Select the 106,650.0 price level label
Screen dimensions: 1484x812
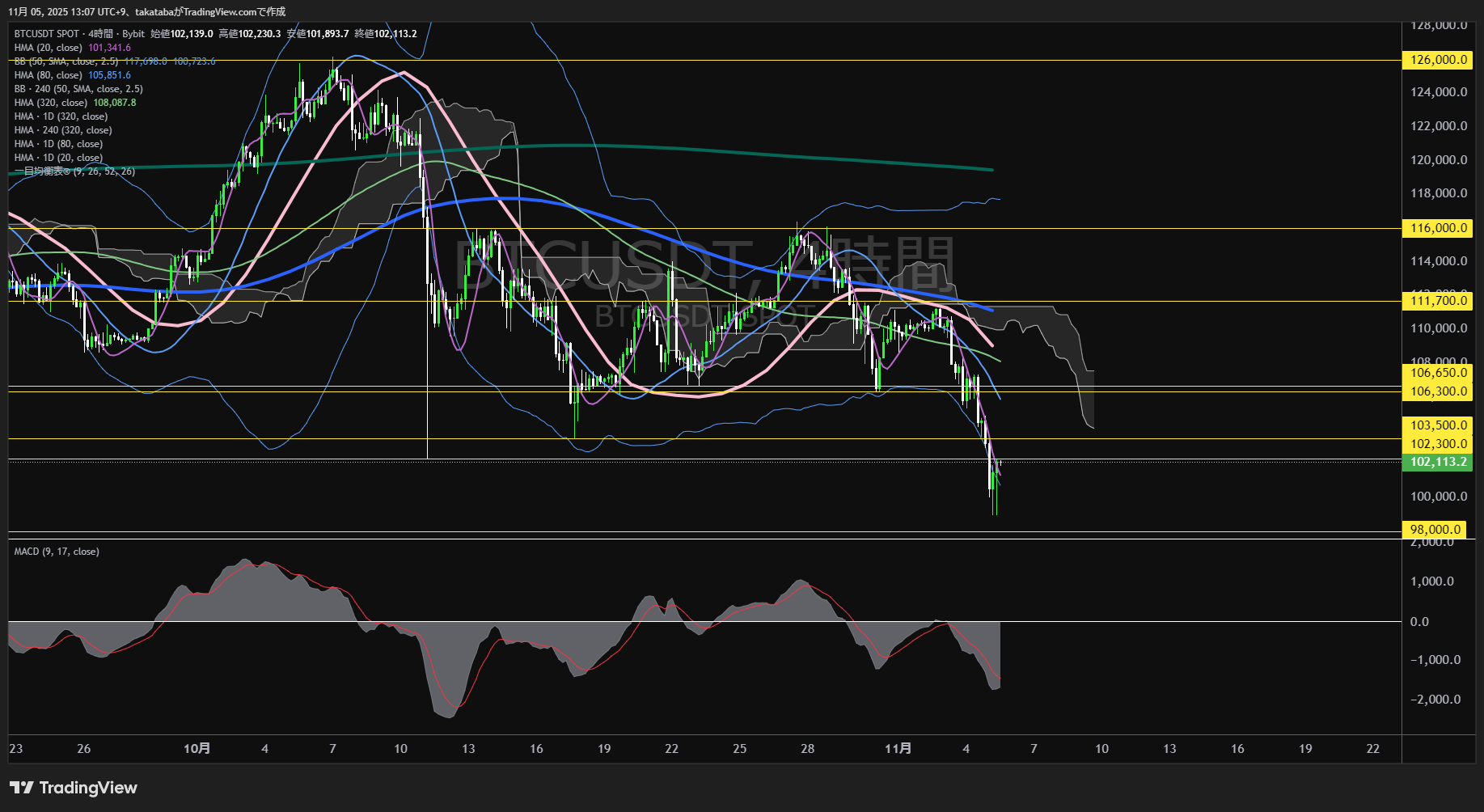click(x=1438, y=373)
